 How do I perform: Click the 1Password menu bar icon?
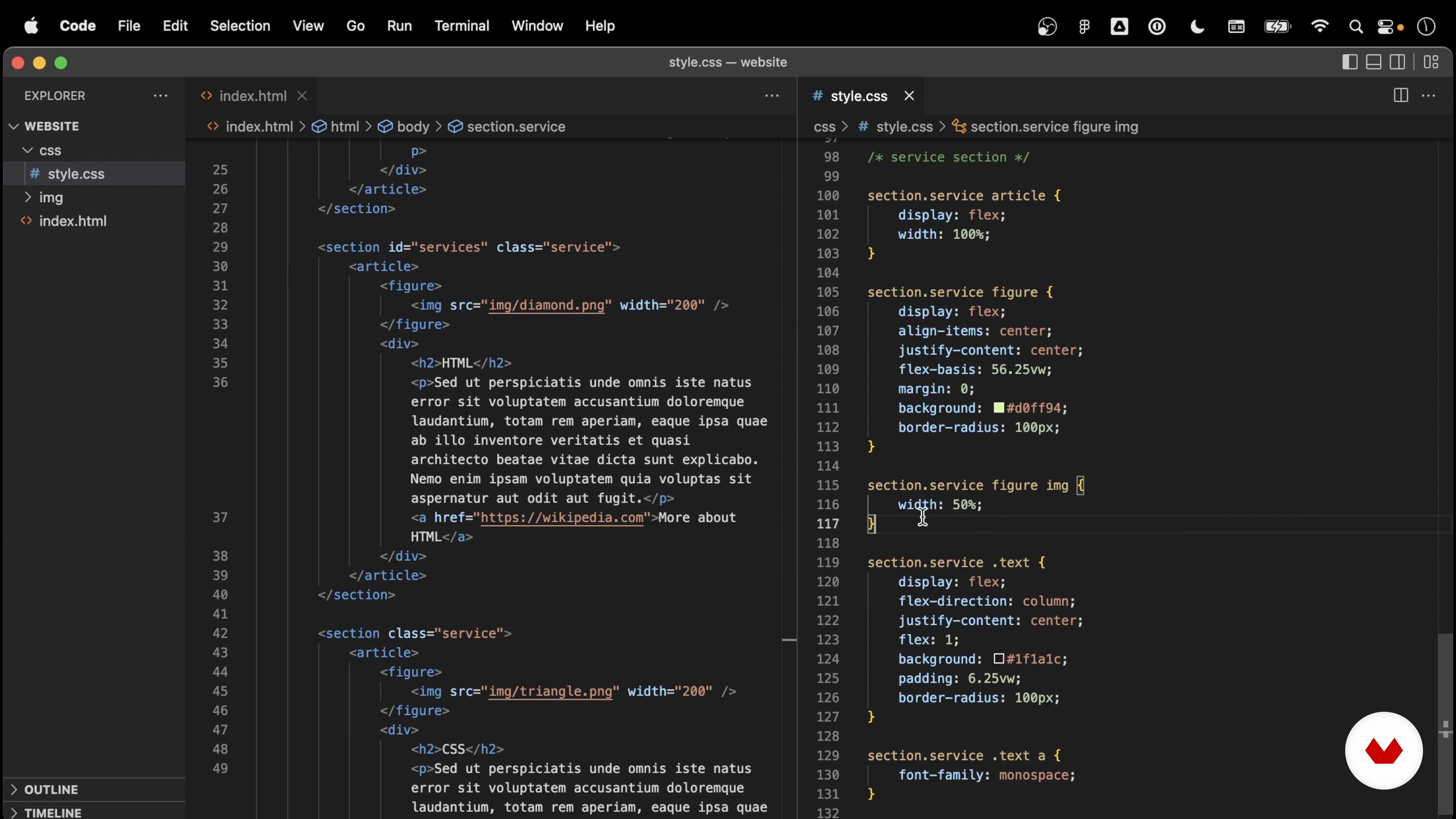click(1156, 27)
